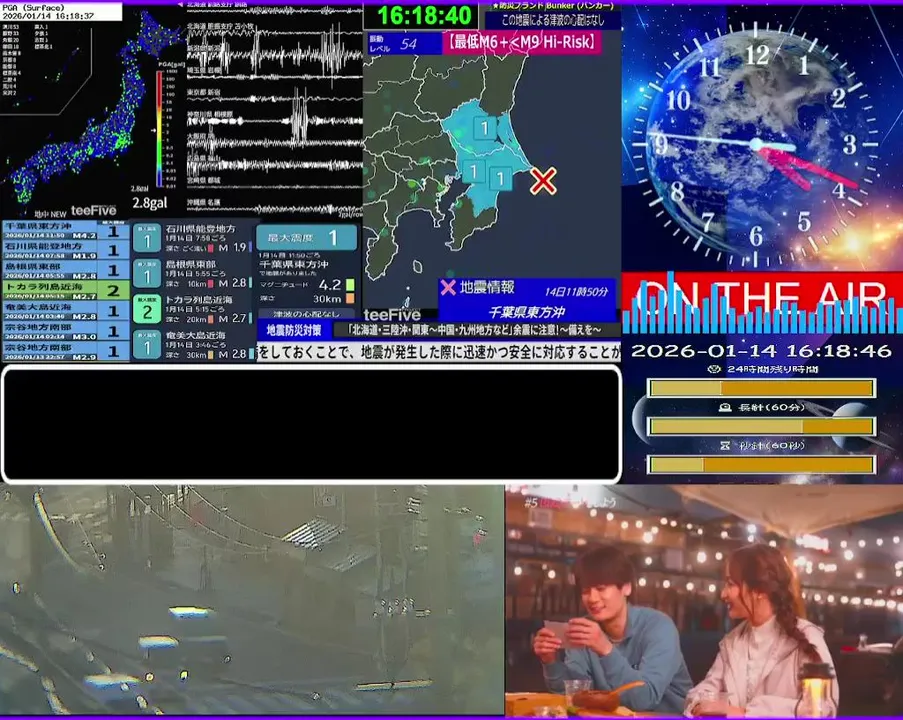Click the icon beside 長針(60分) label

pyautogui.click(x=725, y=407)
